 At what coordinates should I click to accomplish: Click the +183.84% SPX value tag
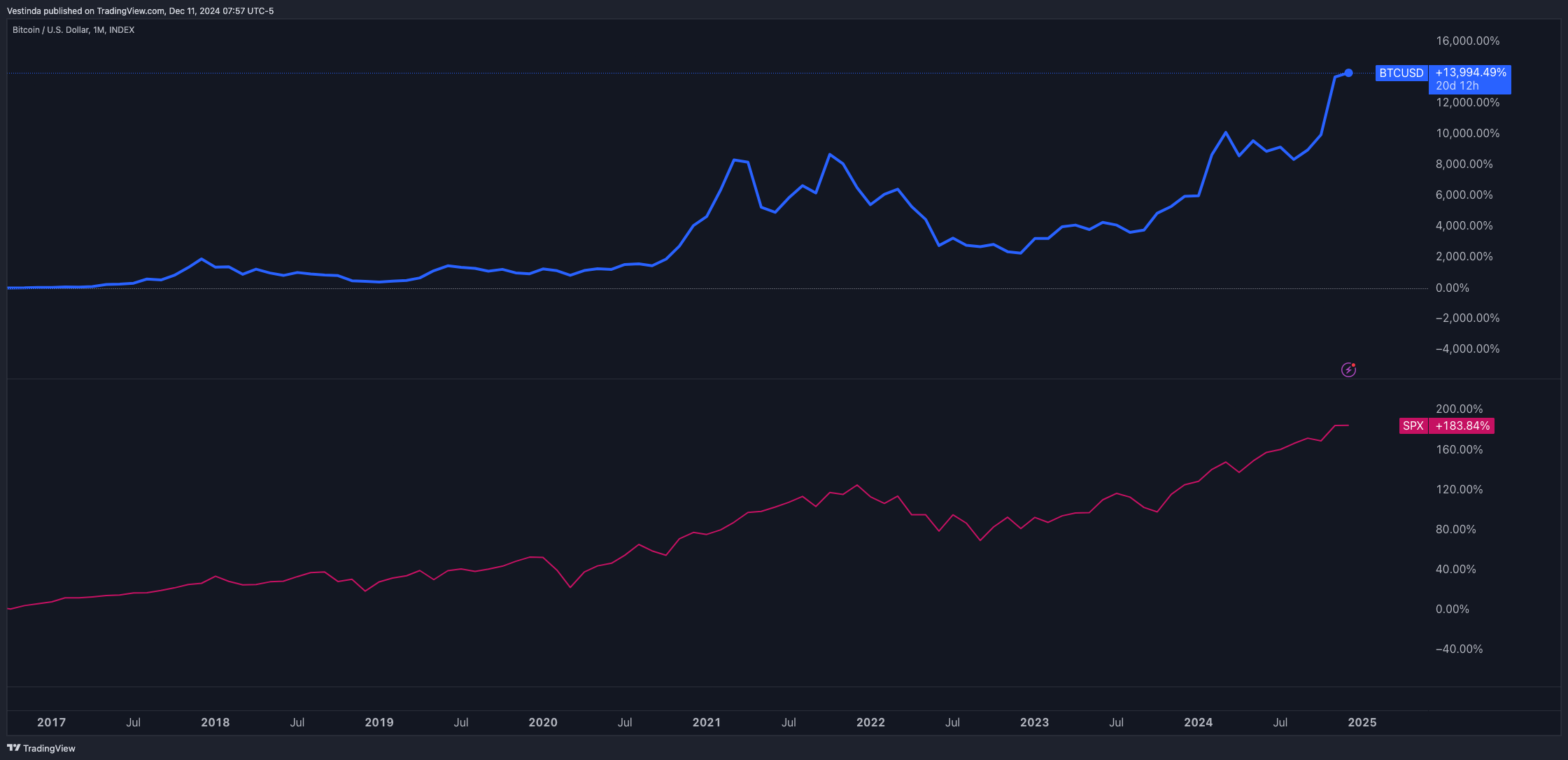tap(1462, 425)
